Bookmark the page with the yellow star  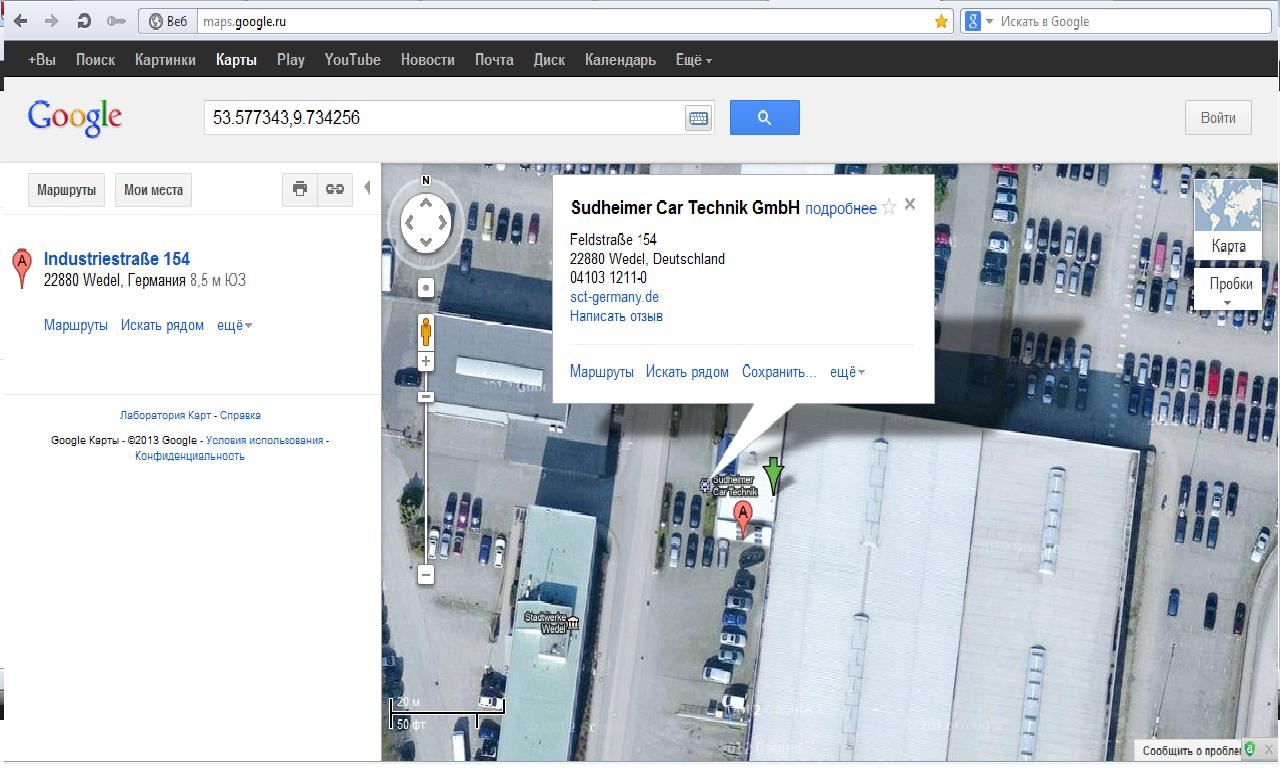(941, 21)
